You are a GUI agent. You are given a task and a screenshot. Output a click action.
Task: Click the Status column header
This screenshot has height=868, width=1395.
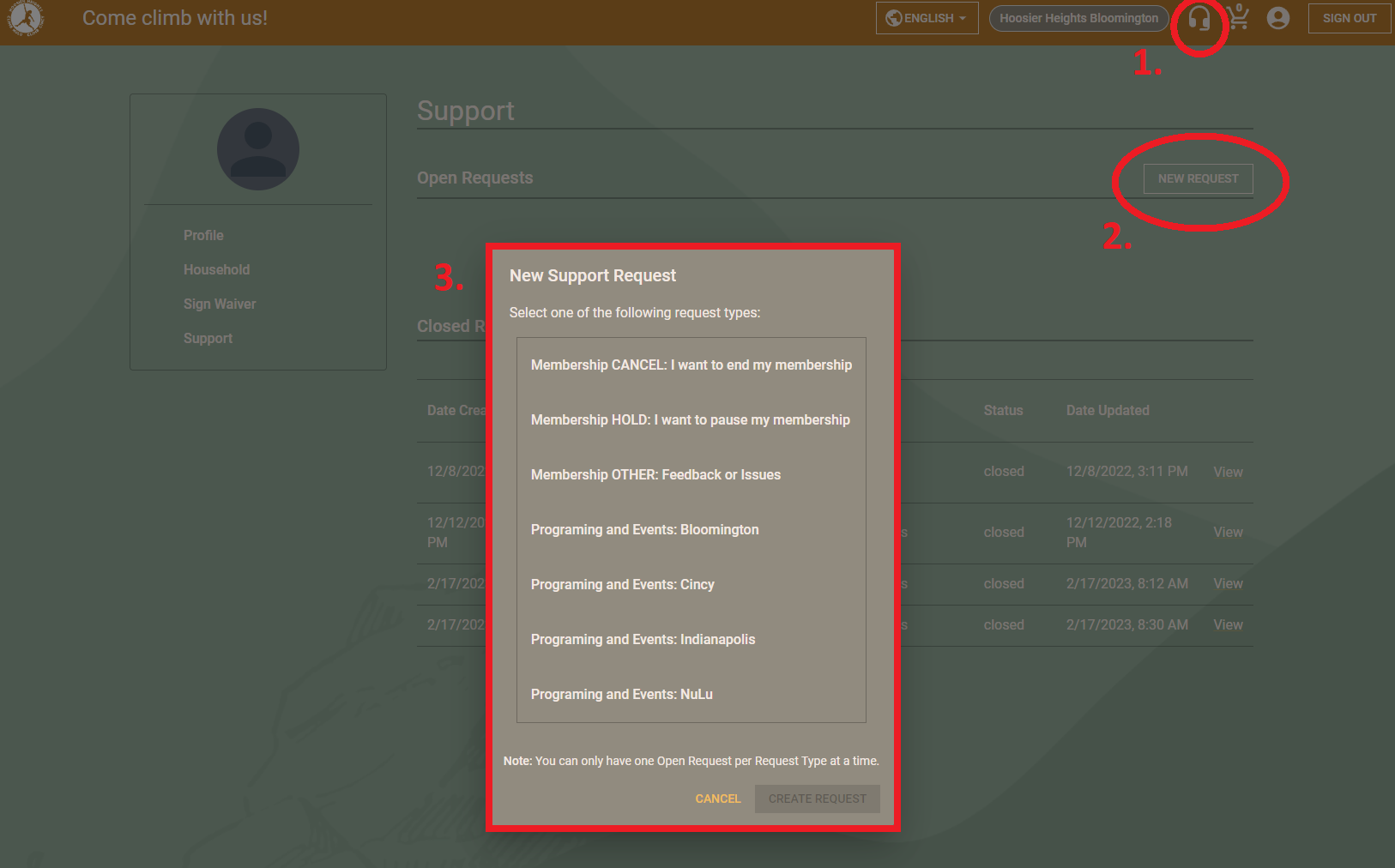click(x=1003, y=411)
